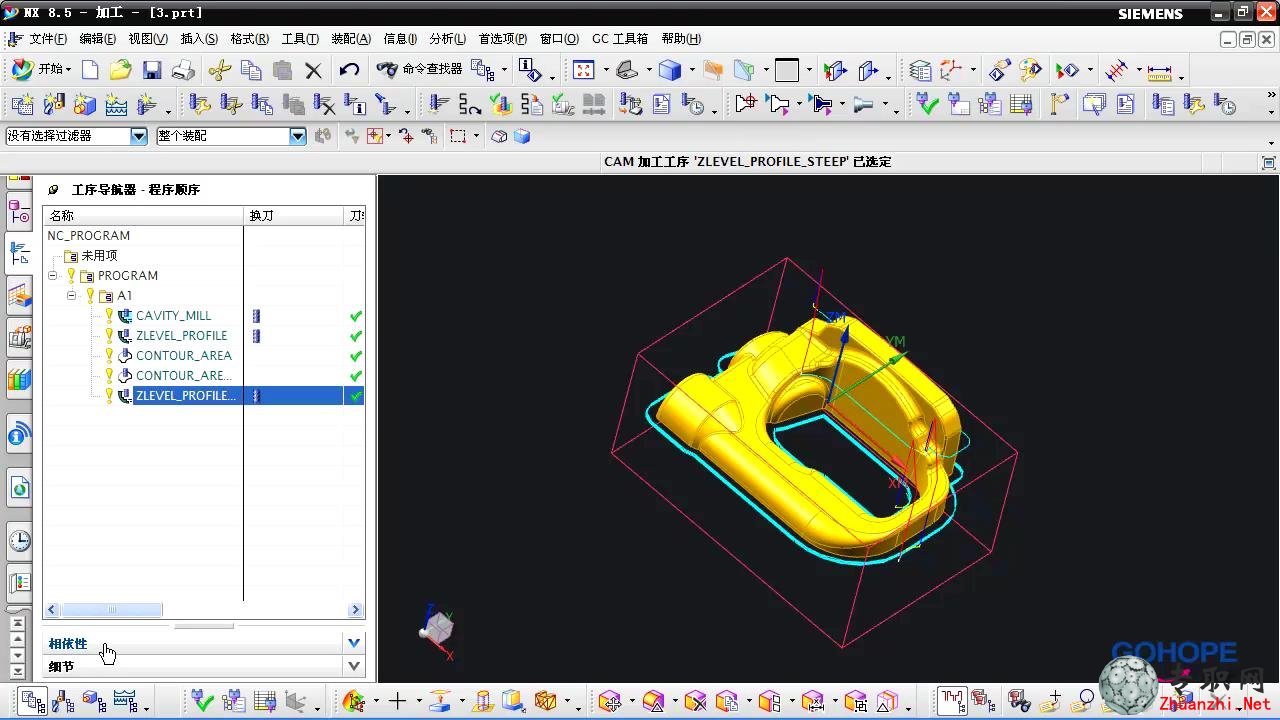Screen dimensions: 1280x720
Task: Click the Post Process icon
Action: pos(631,104)
